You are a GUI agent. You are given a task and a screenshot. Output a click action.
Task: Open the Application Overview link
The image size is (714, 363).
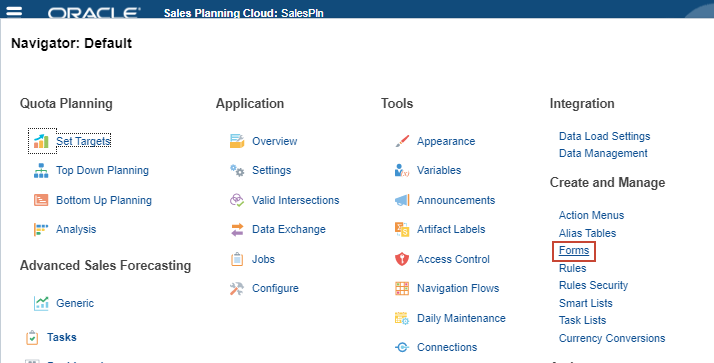point(275,141)
